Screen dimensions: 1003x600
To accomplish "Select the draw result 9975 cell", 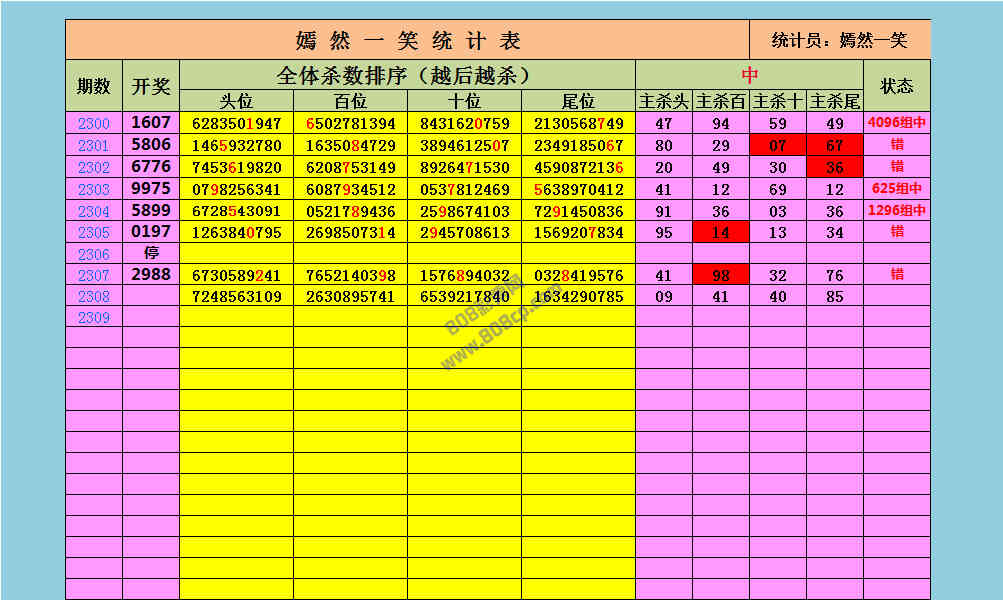I will point(151,189).
